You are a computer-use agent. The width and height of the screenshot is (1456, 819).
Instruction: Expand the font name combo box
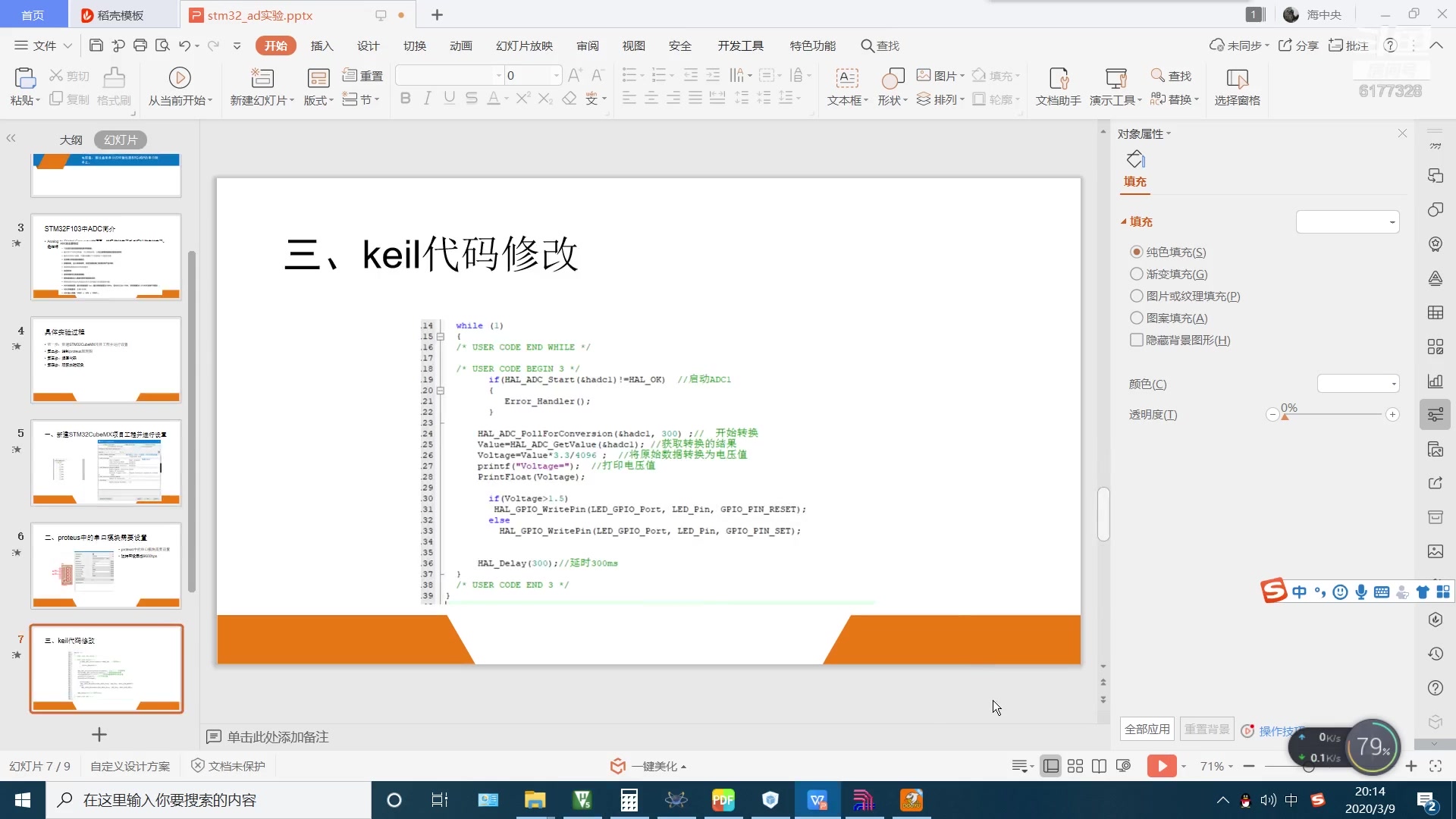pos(498,75)
